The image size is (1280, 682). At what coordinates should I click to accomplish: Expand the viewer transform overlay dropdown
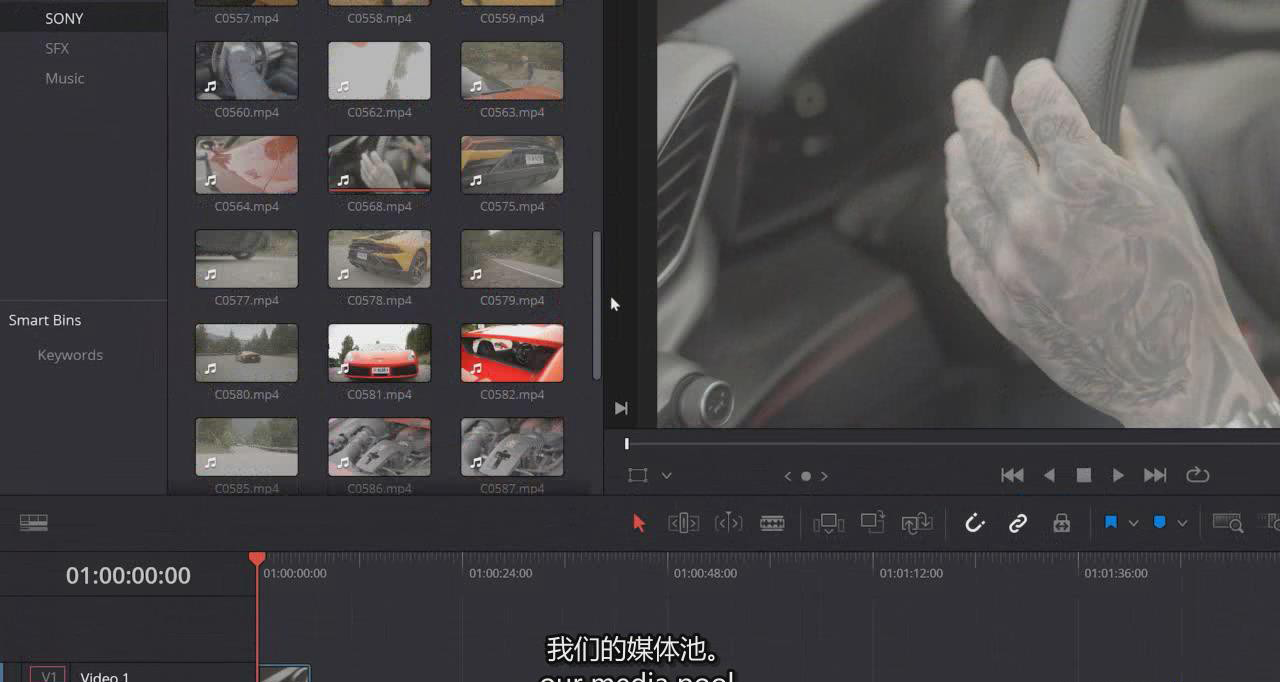[667, 476]
